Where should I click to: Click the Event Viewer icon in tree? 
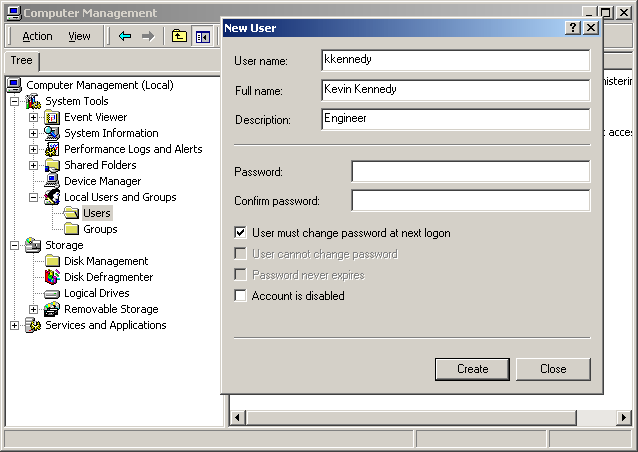(52, 117)
